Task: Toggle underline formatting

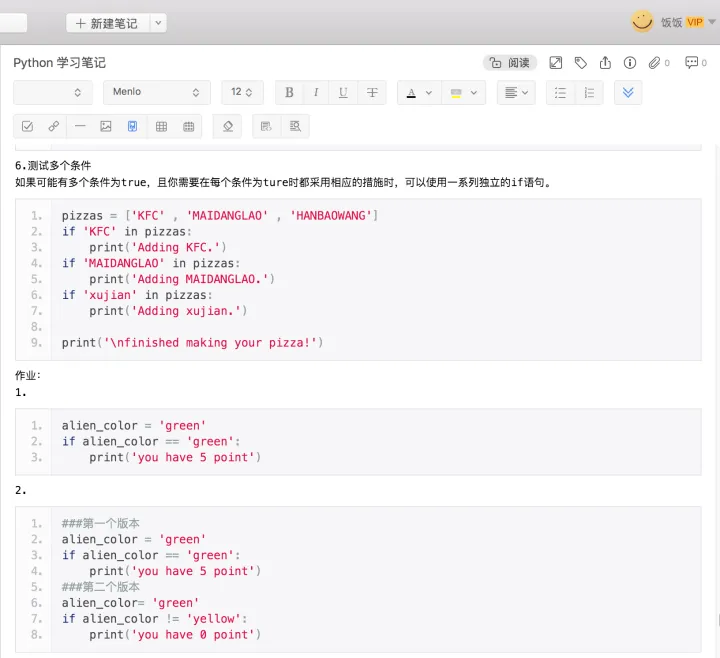Action: click(x=343, y=92)
